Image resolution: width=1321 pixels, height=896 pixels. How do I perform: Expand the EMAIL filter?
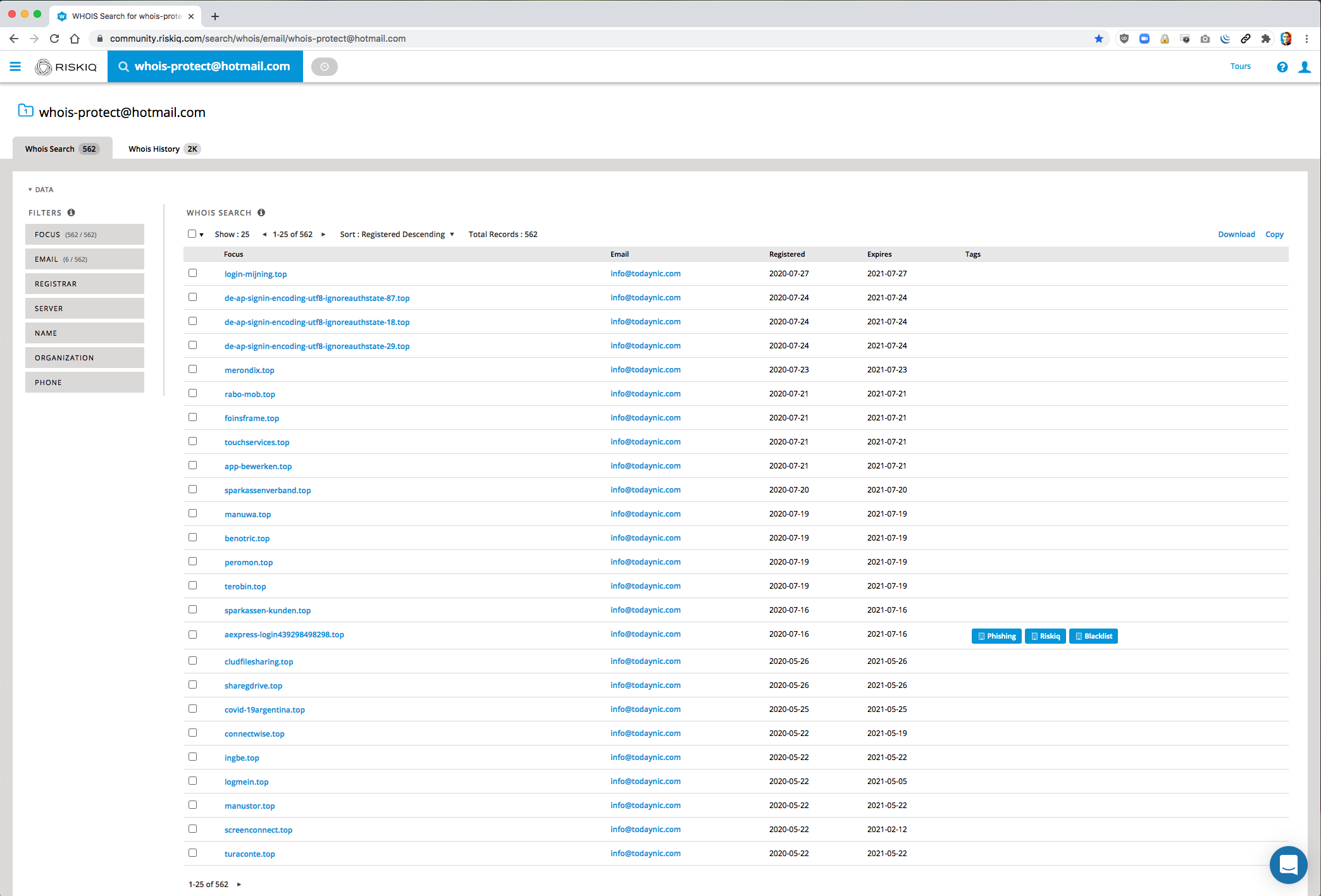[x=85, y=259]
